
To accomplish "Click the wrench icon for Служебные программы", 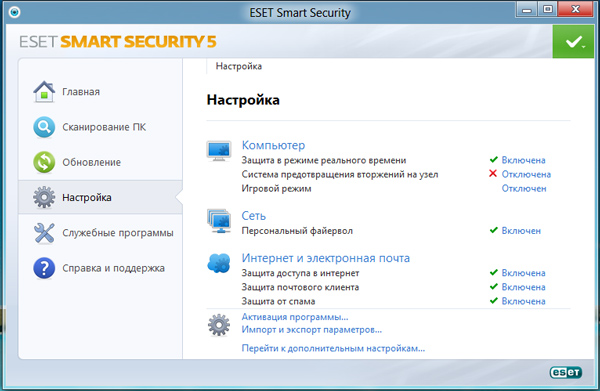I will [x=44, y=233].
